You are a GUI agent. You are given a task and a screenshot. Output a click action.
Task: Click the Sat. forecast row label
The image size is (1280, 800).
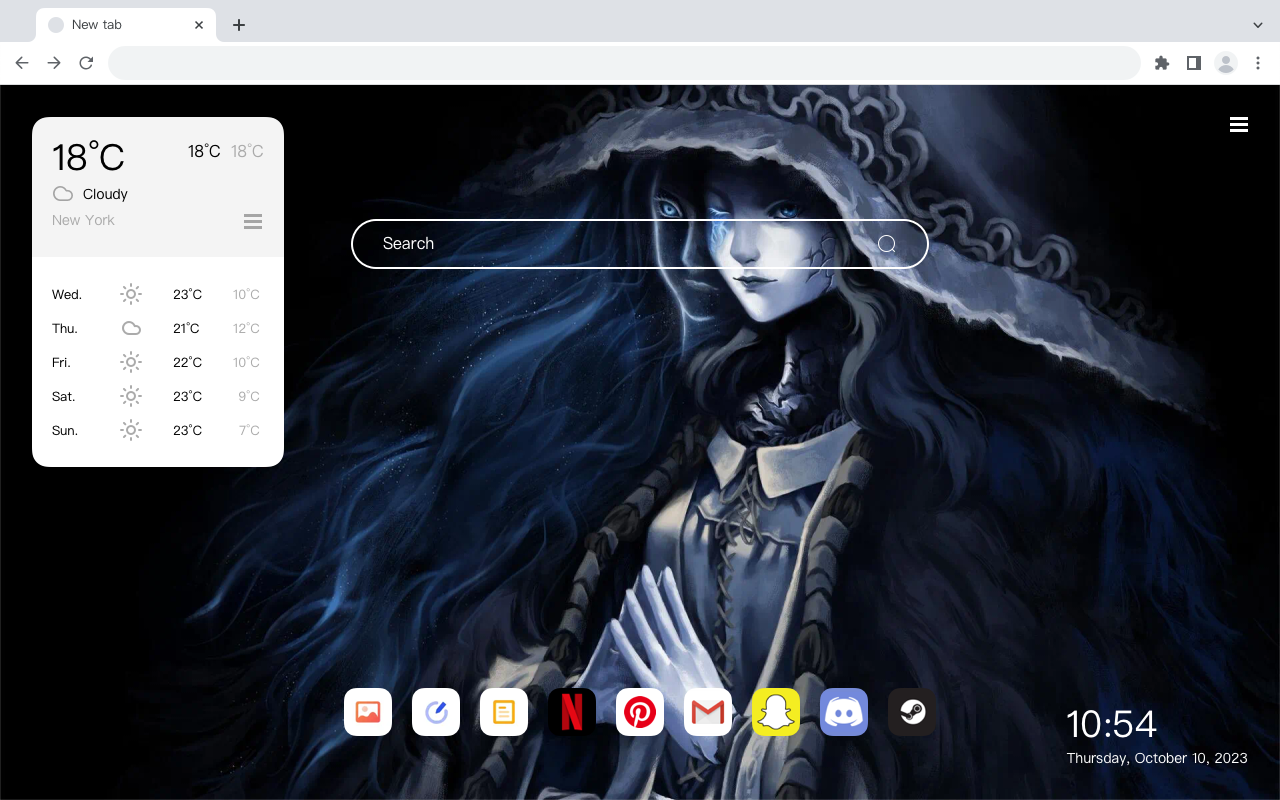click(x=64, y=396)
